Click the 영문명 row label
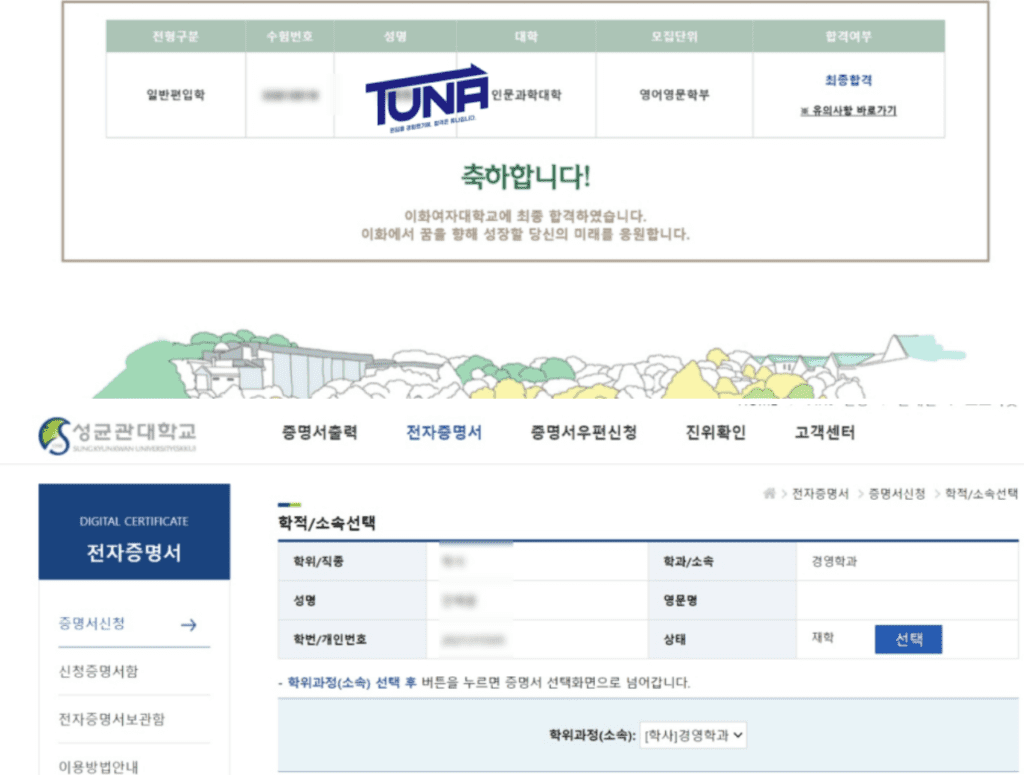The image size is (1024, 775). 680,601
